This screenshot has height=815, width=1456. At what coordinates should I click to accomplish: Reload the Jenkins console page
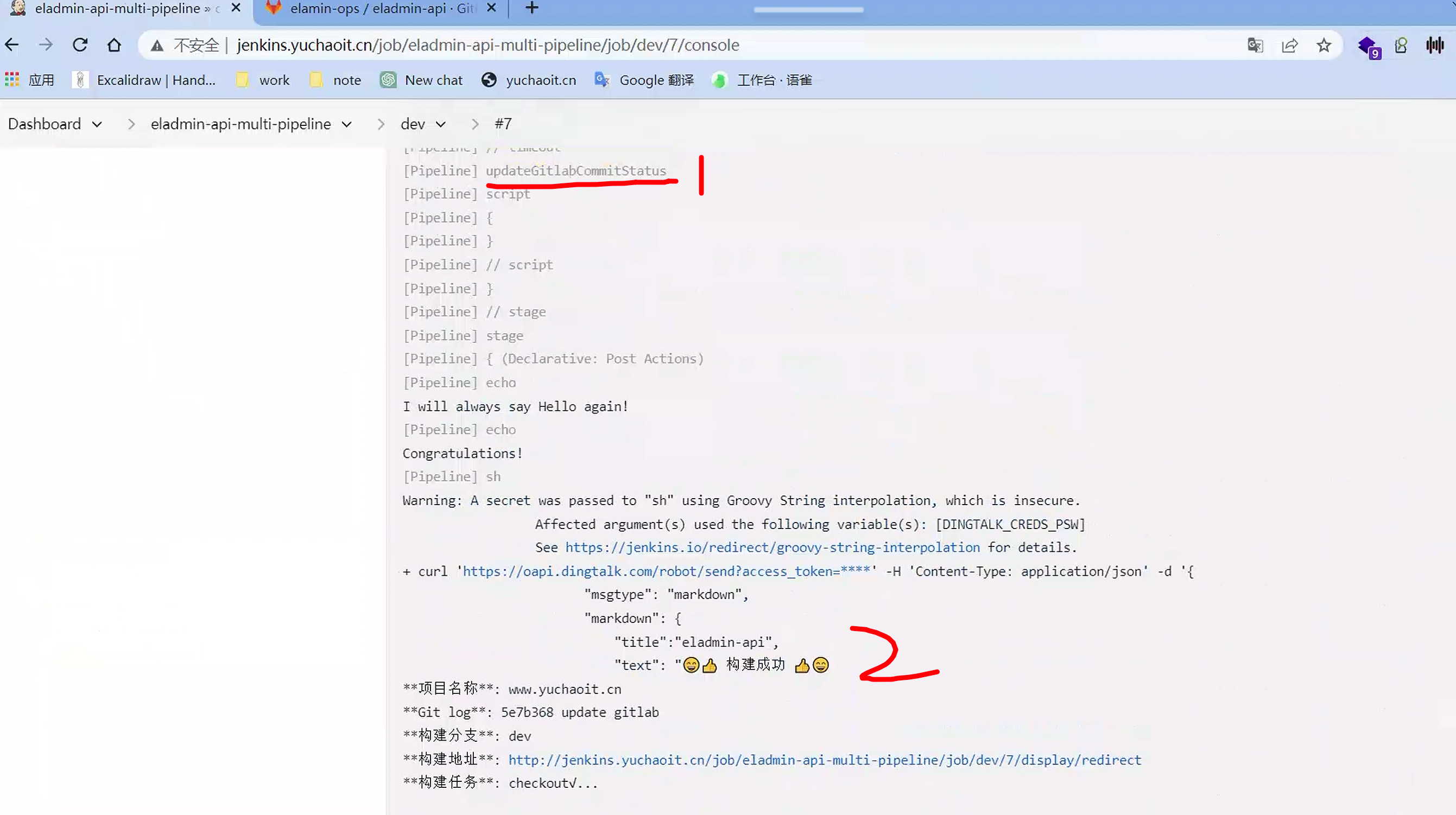pyautogui.click(x=80, y=44)
